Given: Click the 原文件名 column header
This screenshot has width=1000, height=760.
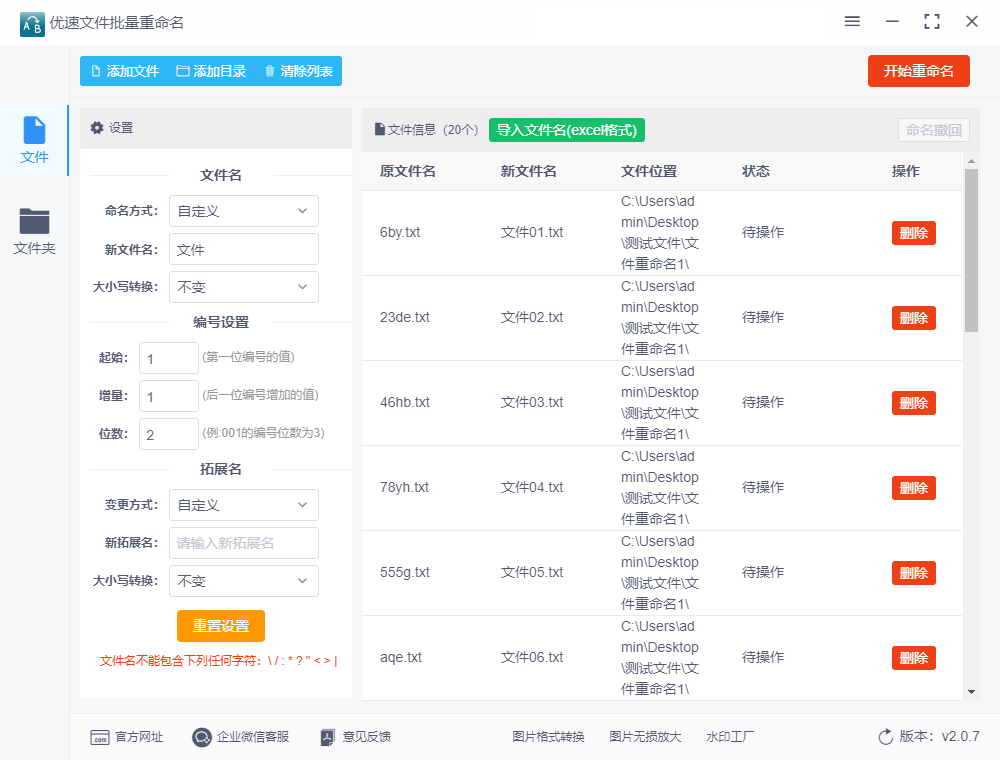Looking at the screenshot, I should pyautogui.click(x=408, y=172).
